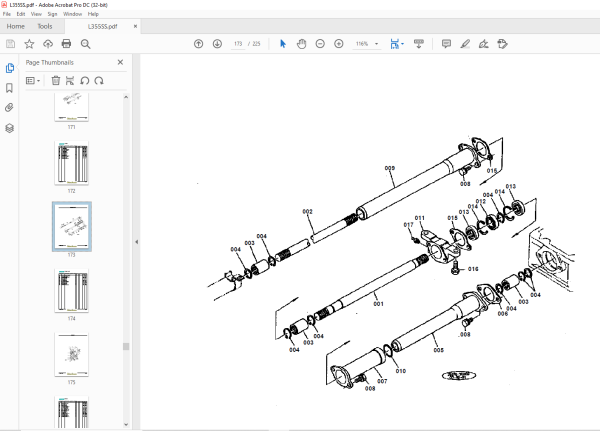
Task: Switch to the Home tab
Action: 16,26
